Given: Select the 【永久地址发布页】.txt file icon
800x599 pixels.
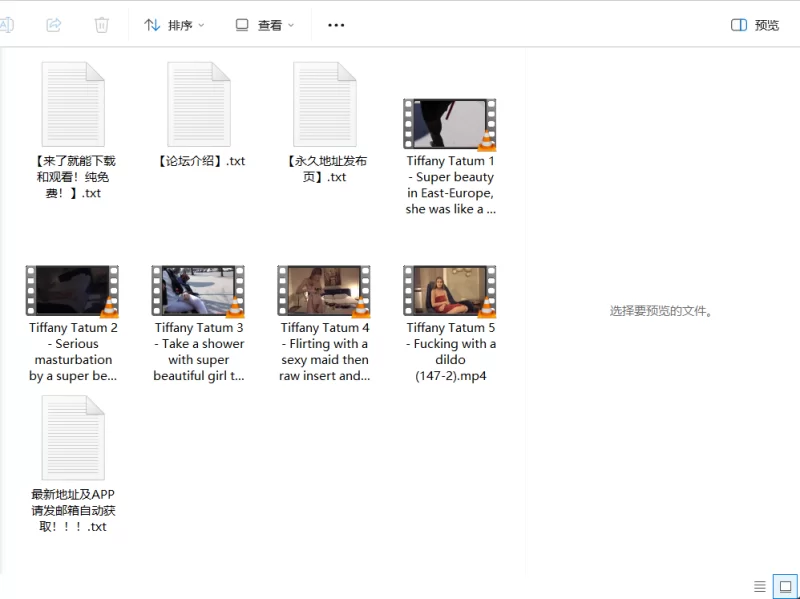Looking at the screenshot, I should 324,105.
